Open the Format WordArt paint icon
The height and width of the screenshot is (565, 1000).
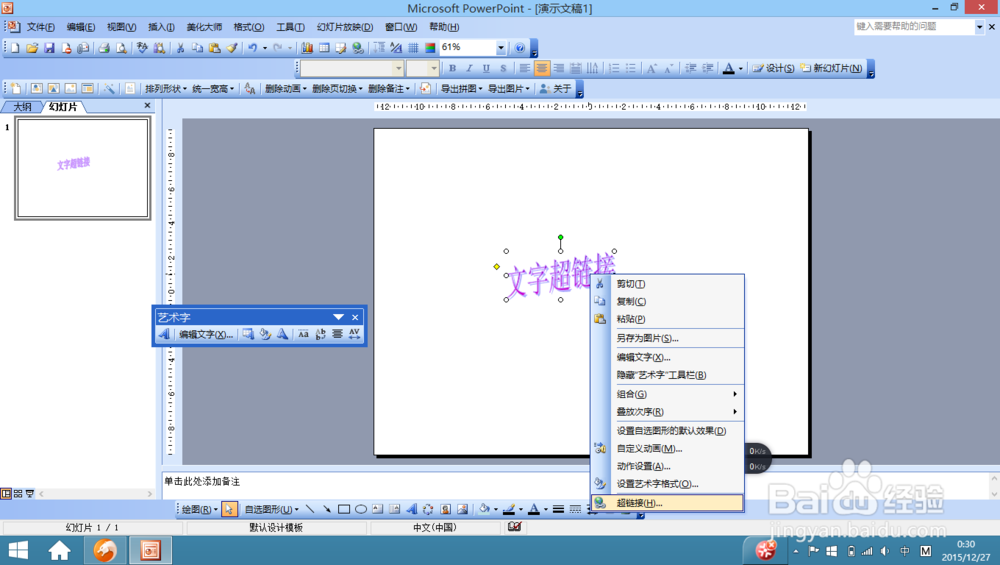265,334
